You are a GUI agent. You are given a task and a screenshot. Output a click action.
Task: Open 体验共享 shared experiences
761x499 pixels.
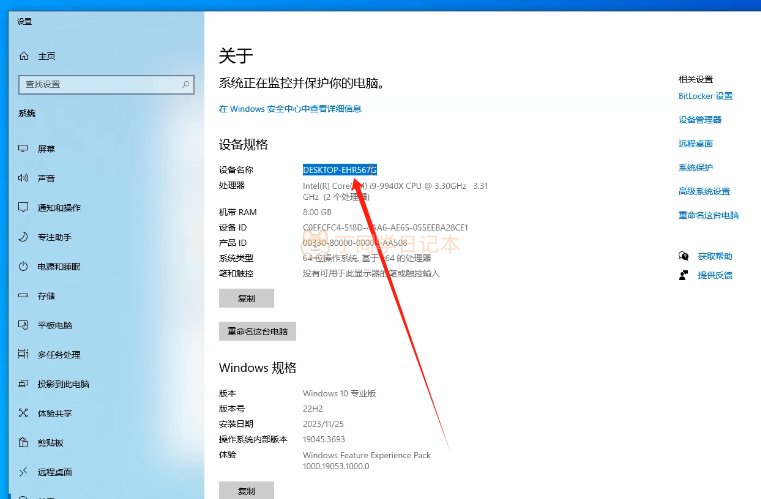[45, 413]
